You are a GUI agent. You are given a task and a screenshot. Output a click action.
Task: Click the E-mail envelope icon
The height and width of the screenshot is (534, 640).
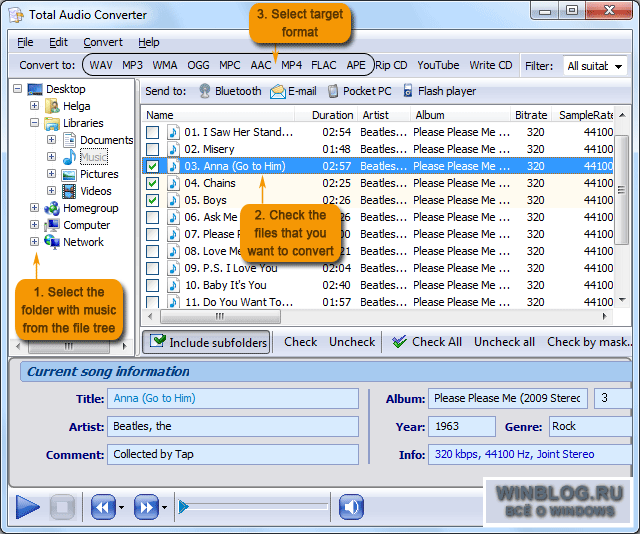tap(278, 91)
